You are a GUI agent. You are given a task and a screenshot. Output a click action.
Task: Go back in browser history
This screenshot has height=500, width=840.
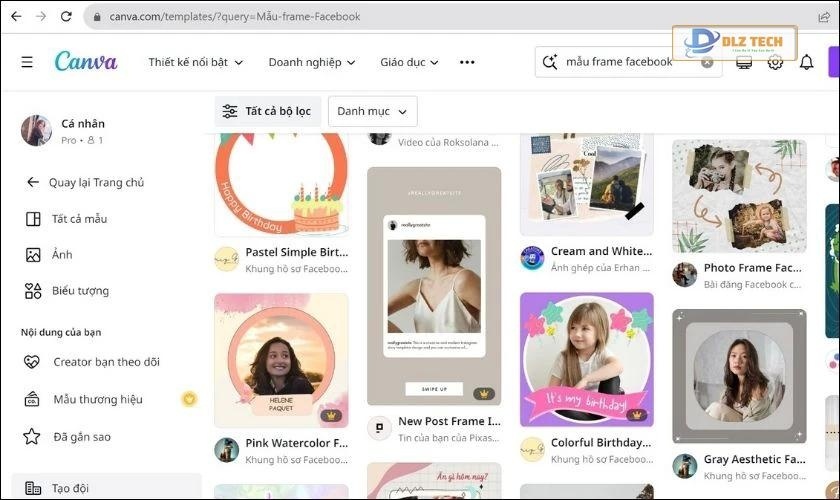coord(14,17)
